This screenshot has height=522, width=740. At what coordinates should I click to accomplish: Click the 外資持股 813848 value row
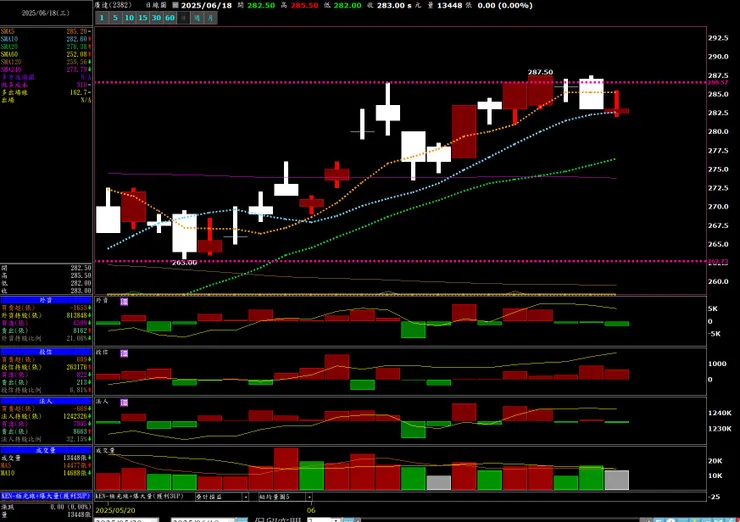click(46, 315)
